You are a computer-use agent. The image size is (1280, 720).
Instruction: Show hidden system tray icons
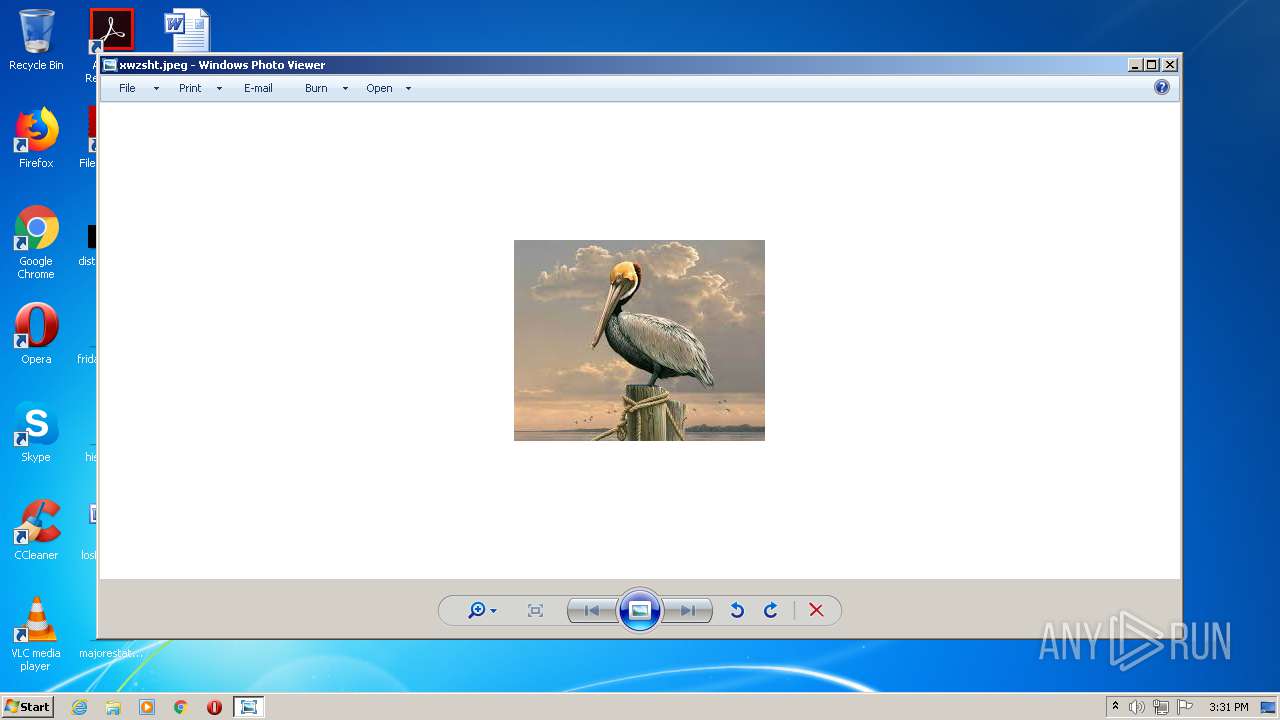tap(1115, 707)
